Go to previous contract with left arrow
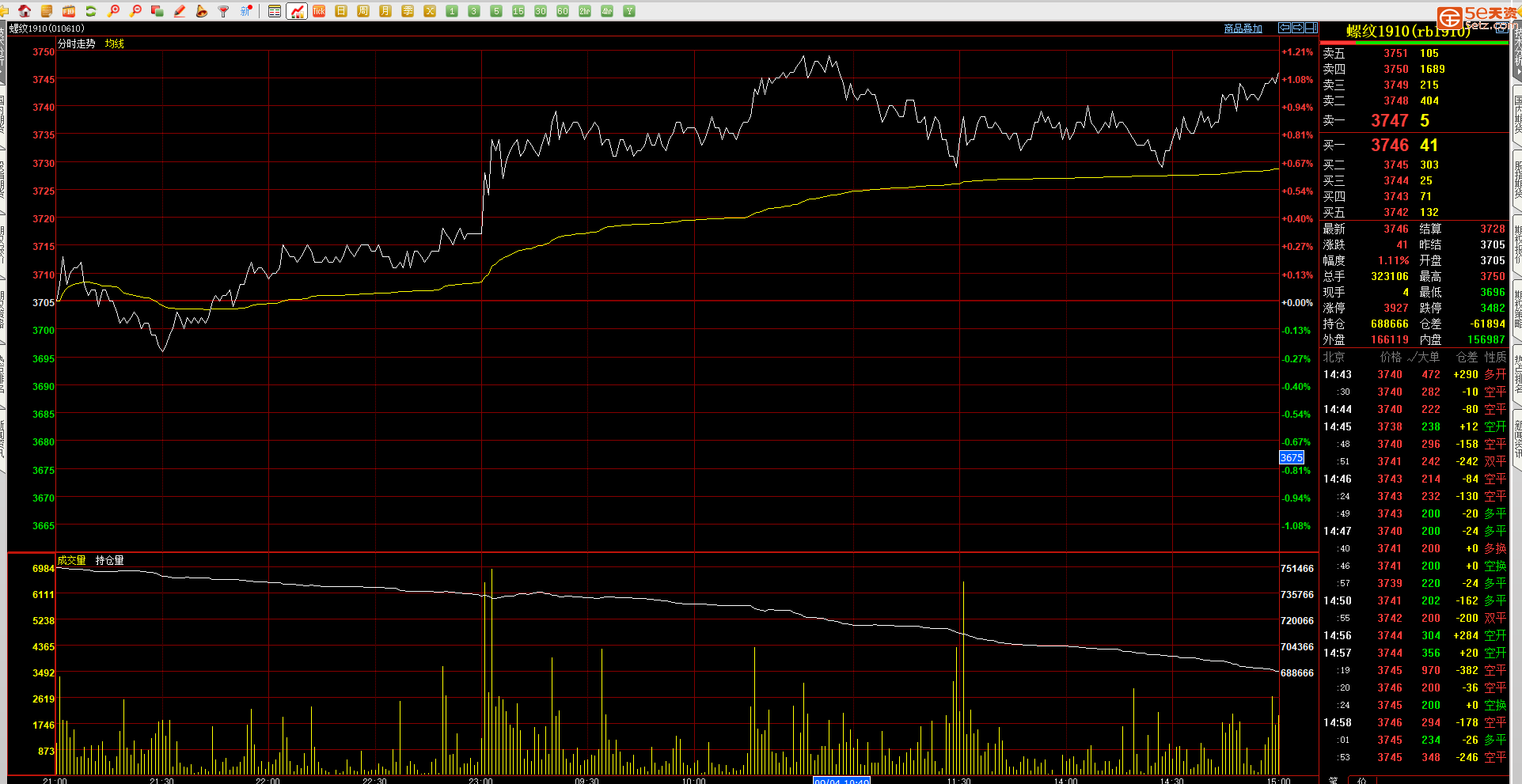The image size is (1522, 784). (1285, 28)
